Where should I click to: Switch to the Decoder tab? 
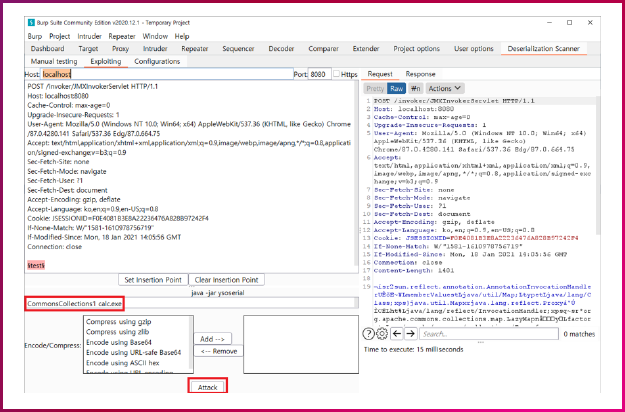(281, 49)
